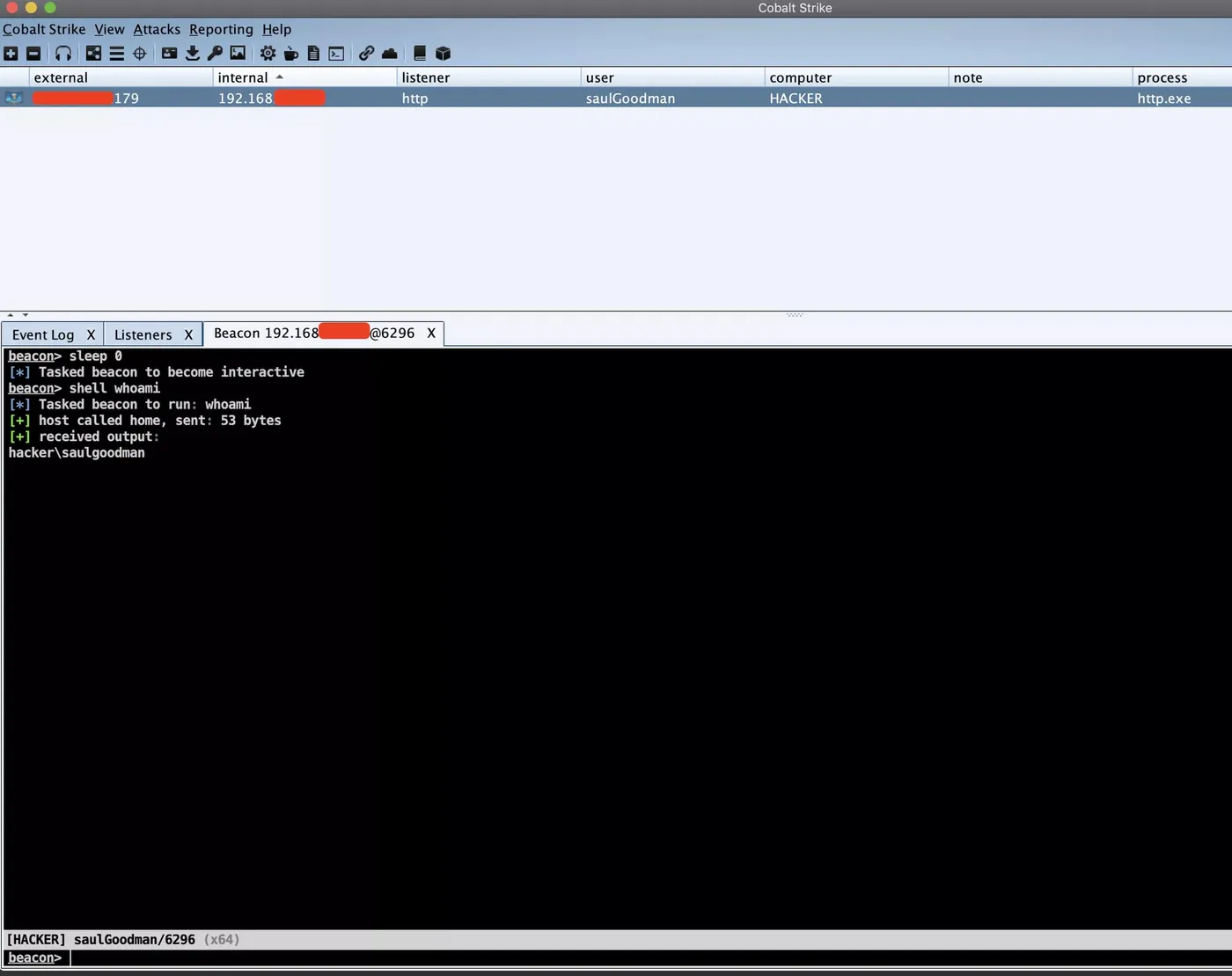This screenshot has height=976, width=1232.
Task: Open the Attacks menu
Action: point(157,29)
